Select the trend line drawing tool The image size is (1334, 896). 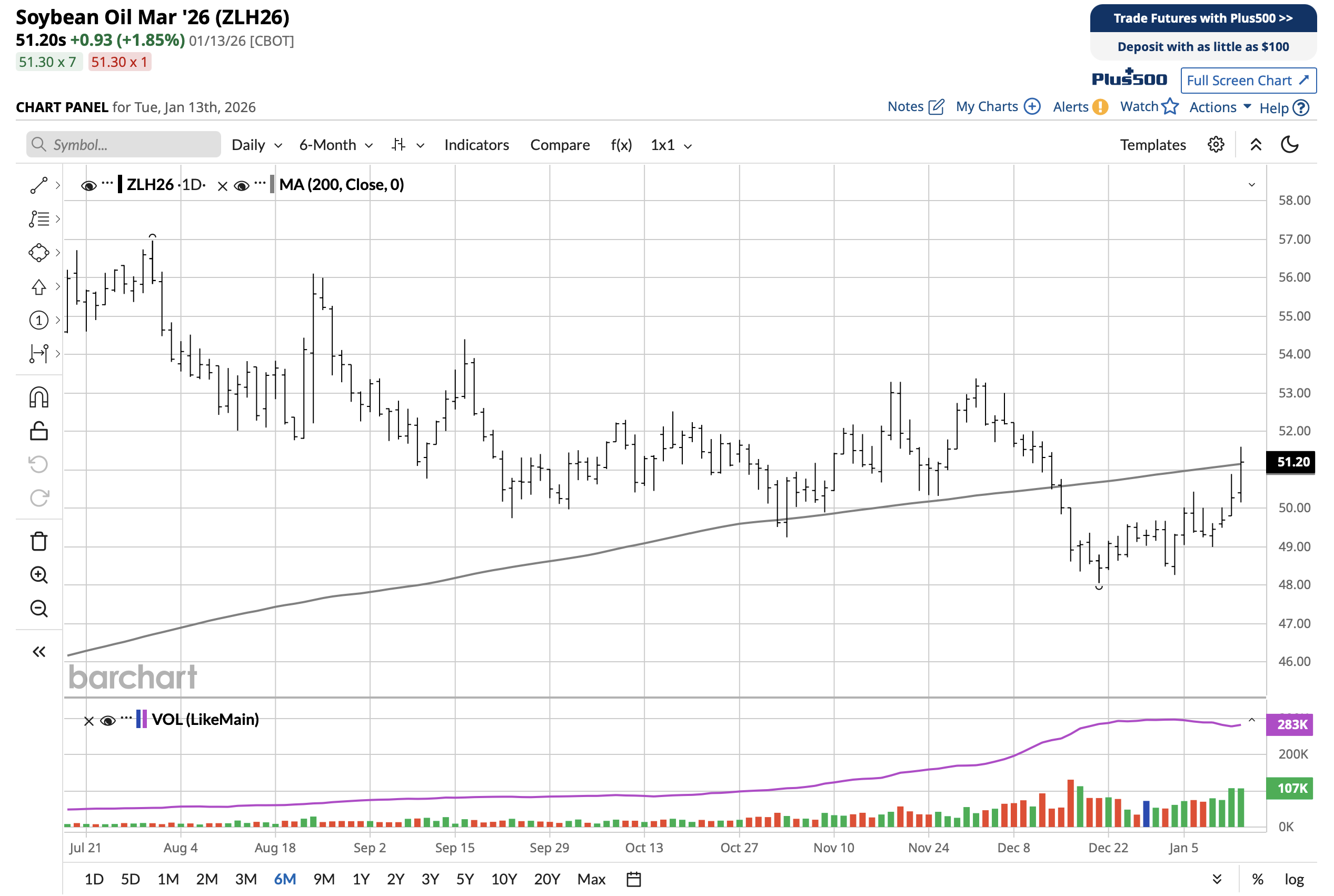coord(39,184)
